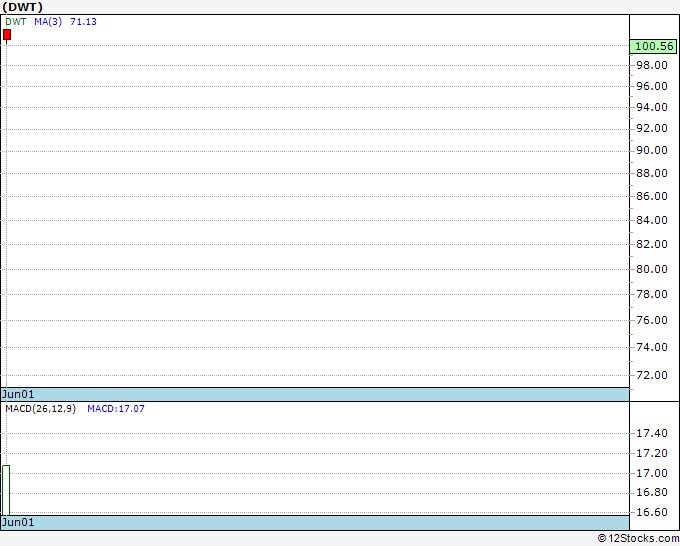Click the 100.56 current price label

pos(654,46)
